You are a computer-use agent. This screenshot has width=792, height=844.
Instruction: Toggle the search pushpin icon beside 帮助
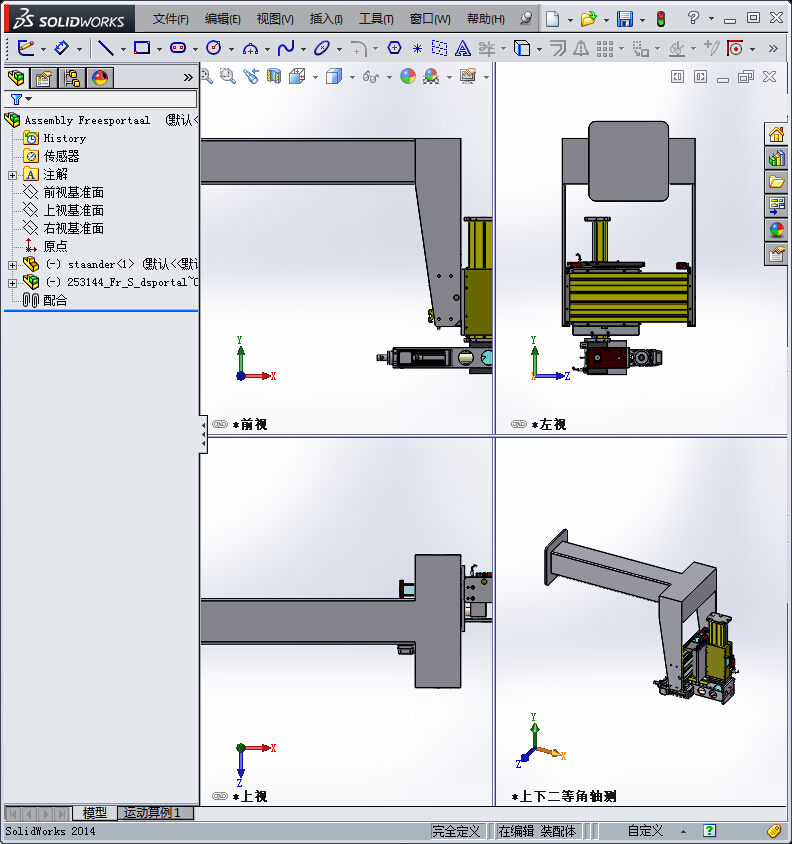point(525,18)
